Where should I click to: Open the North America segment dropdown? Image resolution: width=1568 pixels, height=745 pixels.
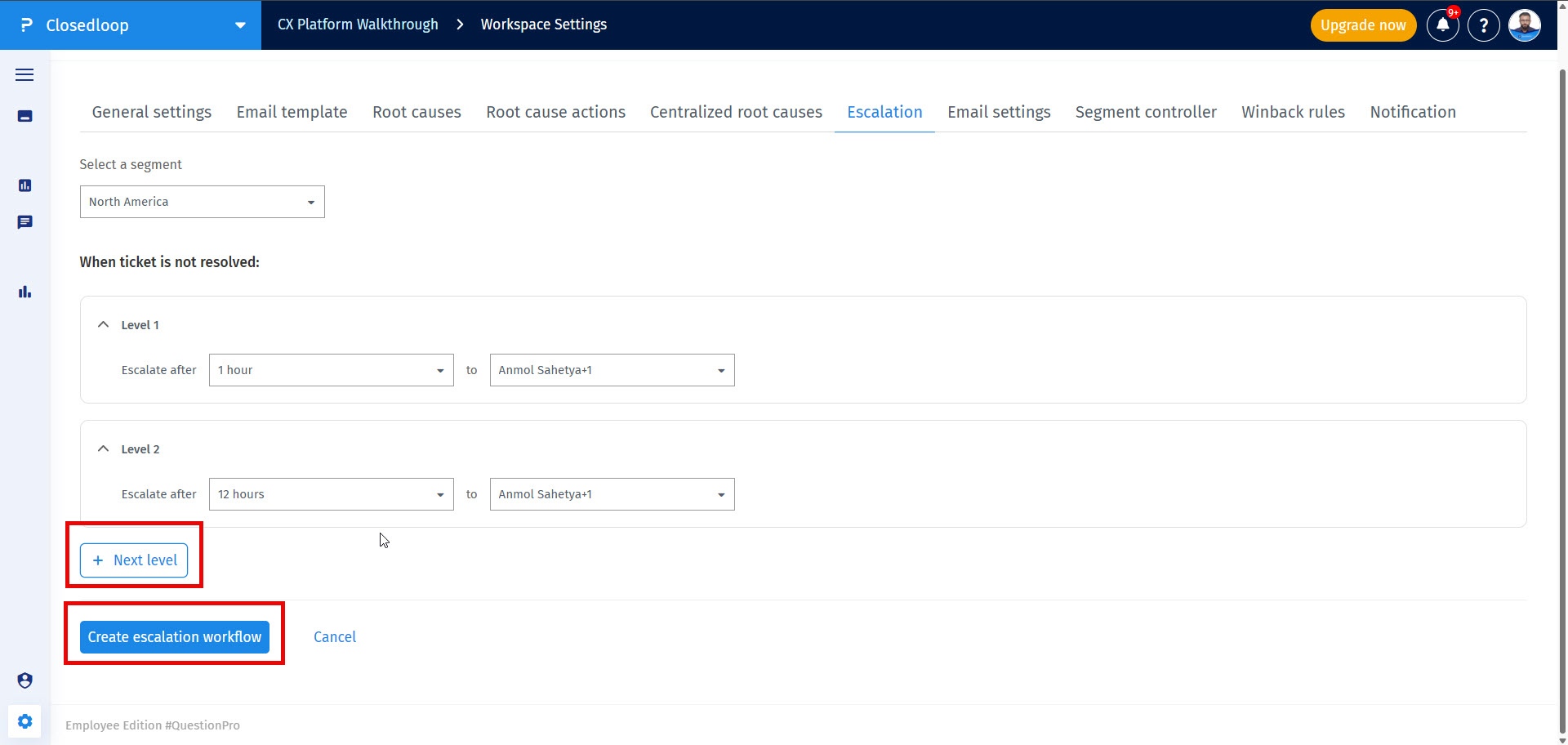(x=202, y=202)
